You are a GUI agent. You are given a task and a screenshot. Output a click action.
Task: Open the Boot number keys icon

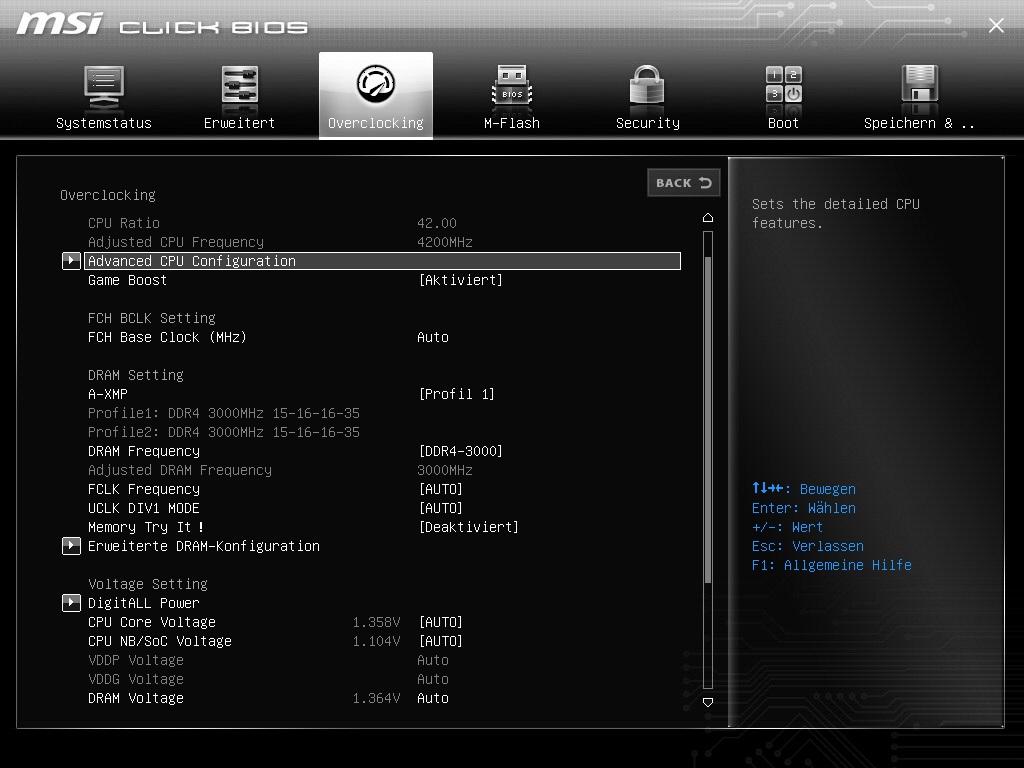click(784, 84)
